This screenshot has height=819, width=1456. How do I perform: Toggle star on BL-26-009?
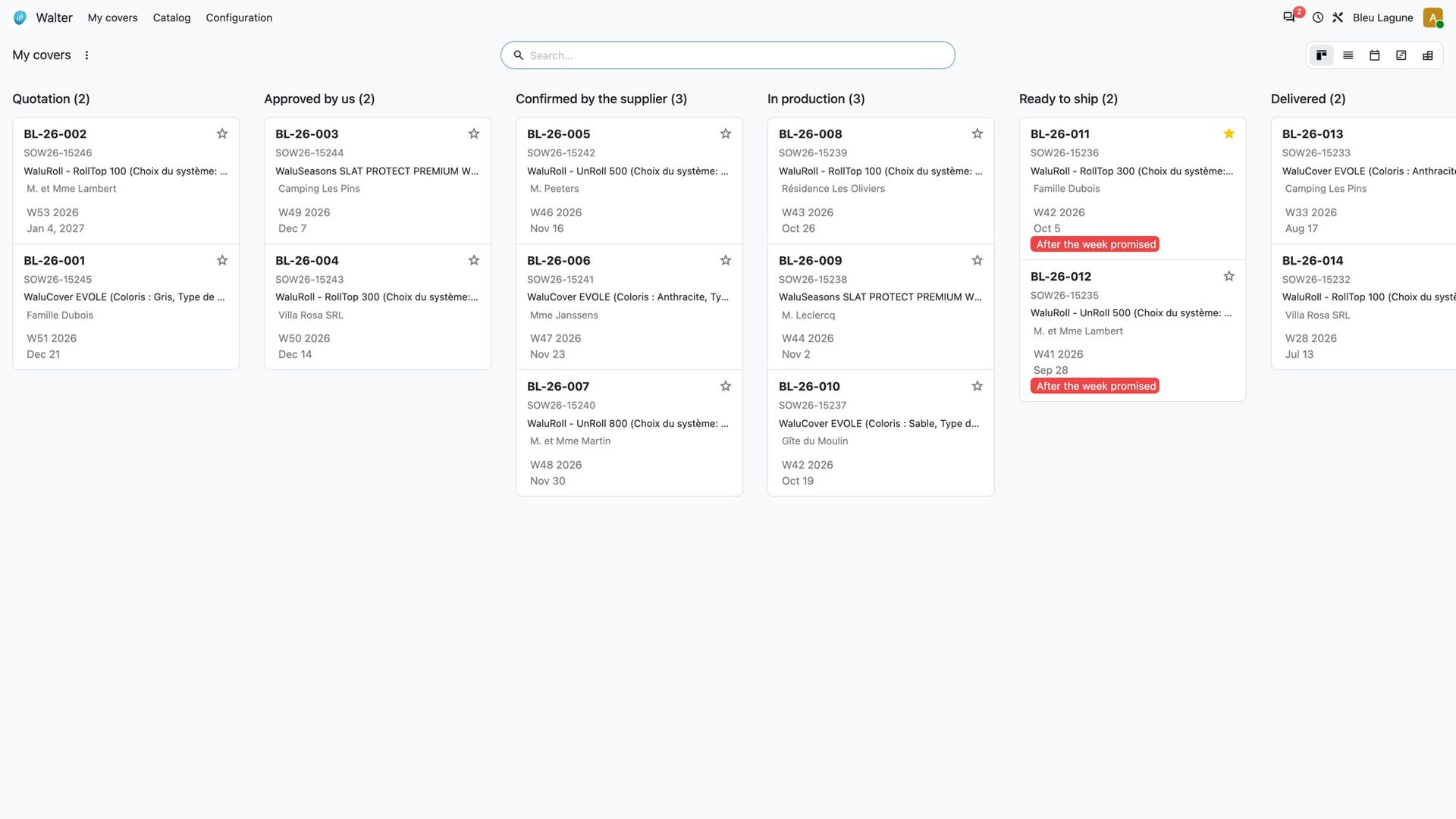click(977, 260)
